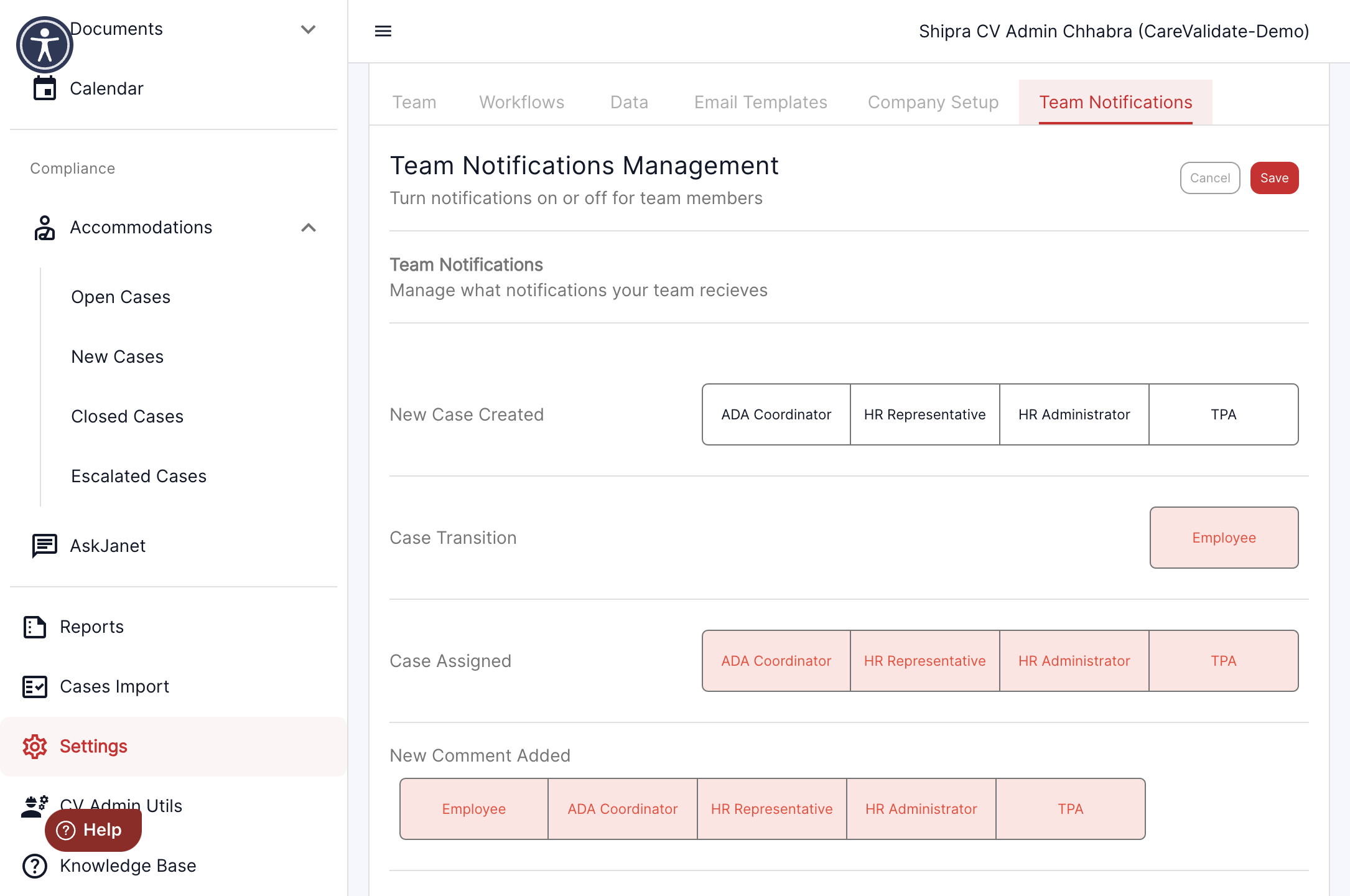Screen dimensions: 1350x896
Task: Toggle ADA Coordinator for New Comment Added
Action: pyautogui.click(x=623, y=809)
